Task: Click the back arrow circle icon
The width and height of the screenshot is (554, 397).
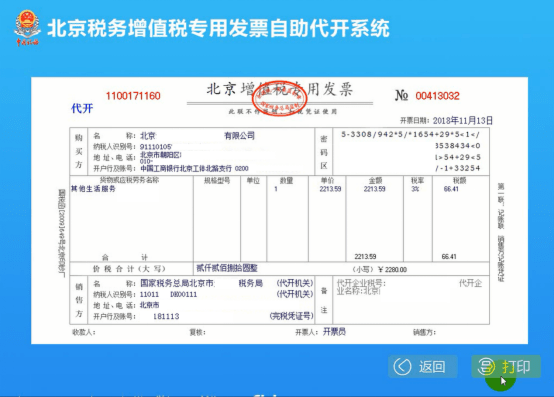Action: 402,367
